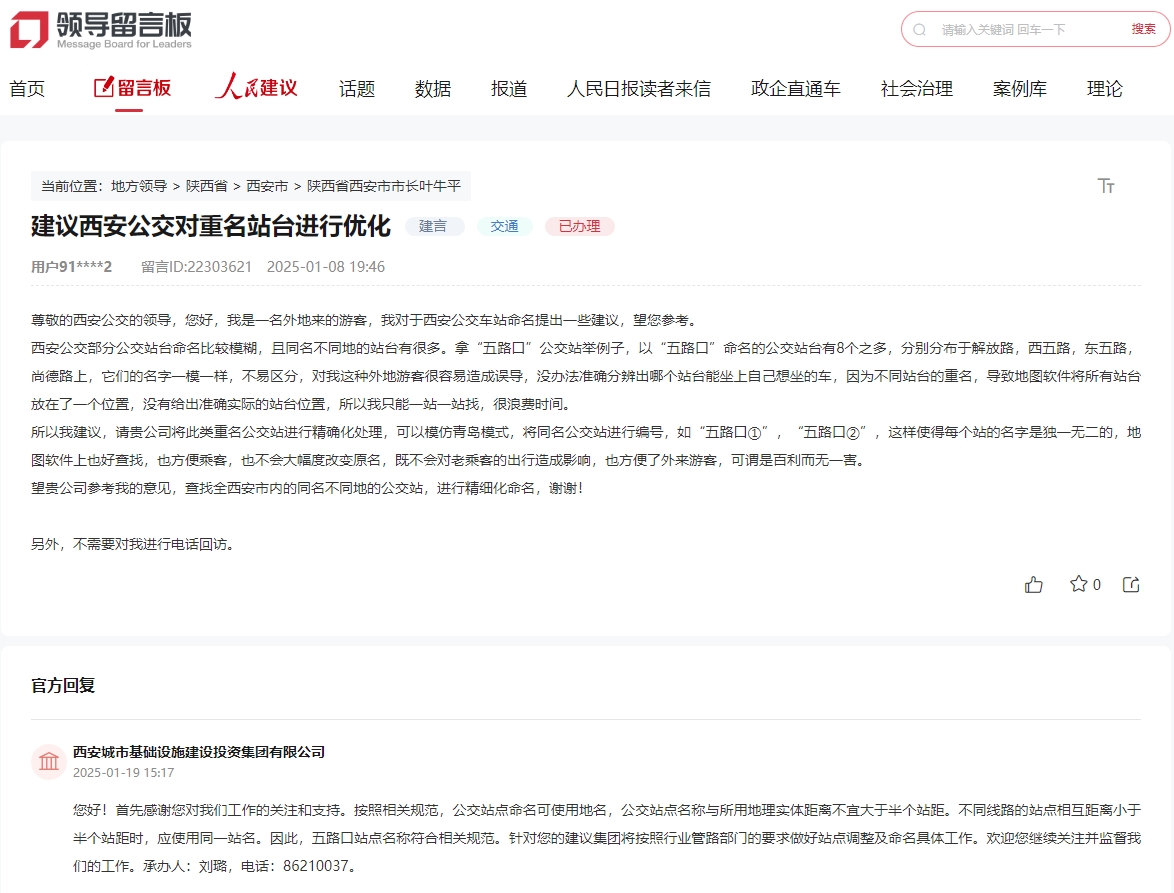Viewport: 1174px width, 893px height.
Task: Open 人民日报读者来信 nav item
Action: tap(639, 89)
